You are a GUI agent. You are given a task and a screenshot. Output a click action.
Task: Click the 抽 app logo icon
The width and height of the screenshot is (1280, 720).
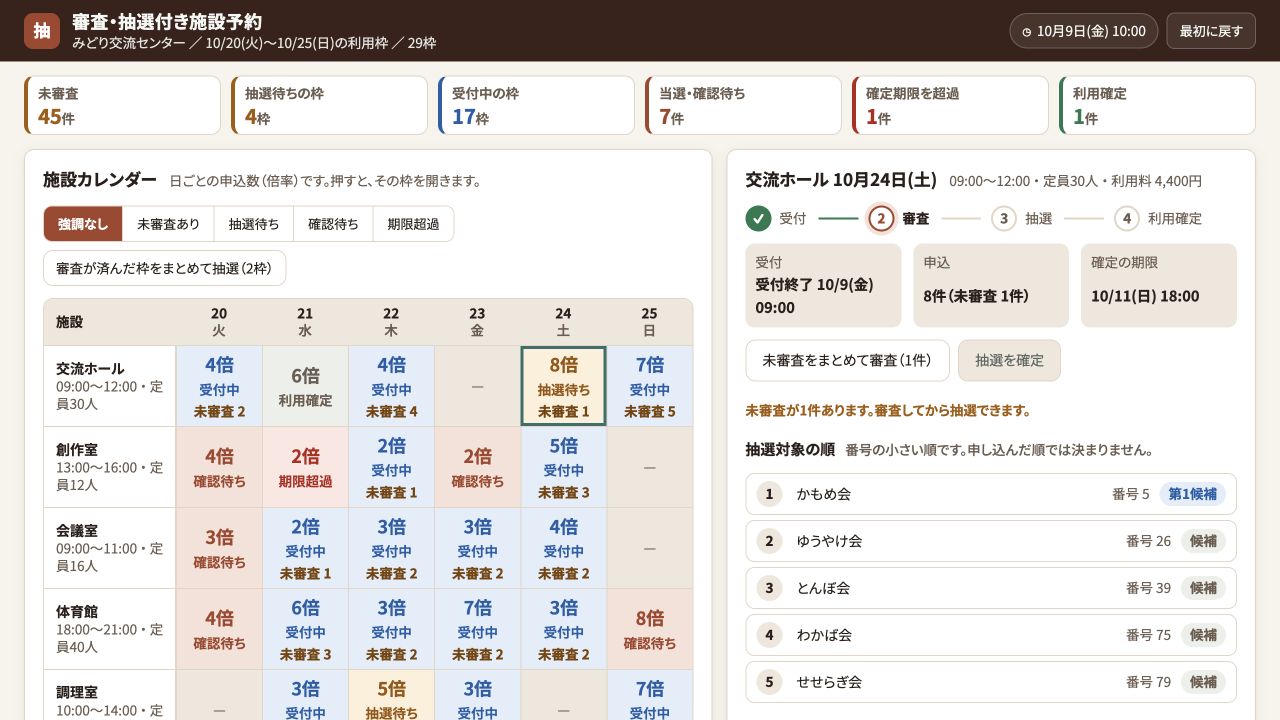[x=42, y=31]
